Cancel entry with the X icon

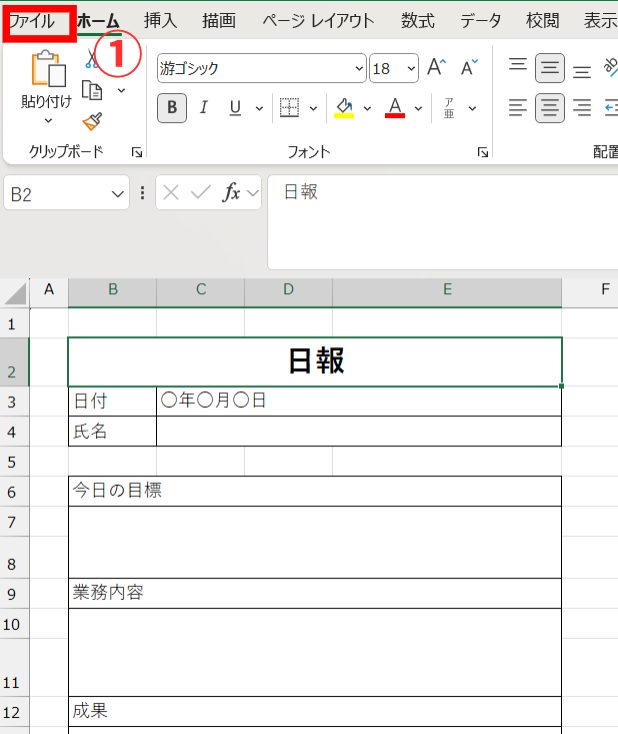[171, 193]
